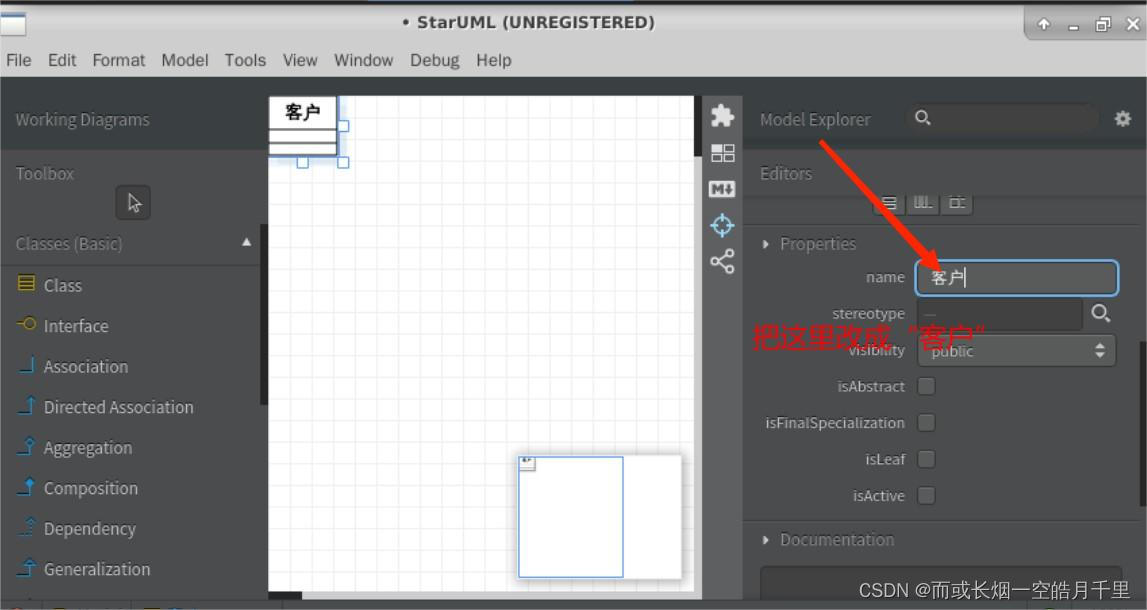Open the Model Explorer settings gear
The height and width of the screenshot is (610, 1147).
coord(1123,118)
